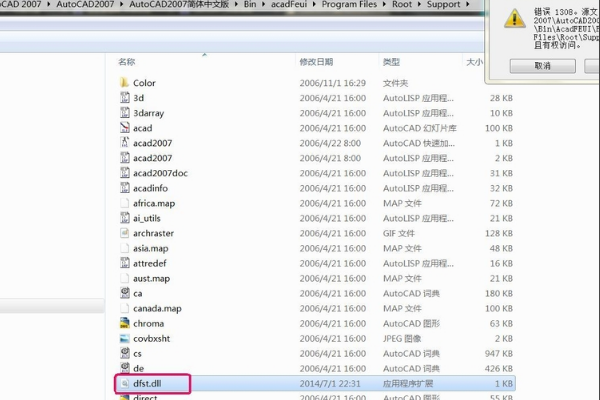Select the aust.map file icon
Screen dimensions: 600x400
pos(125,278)
